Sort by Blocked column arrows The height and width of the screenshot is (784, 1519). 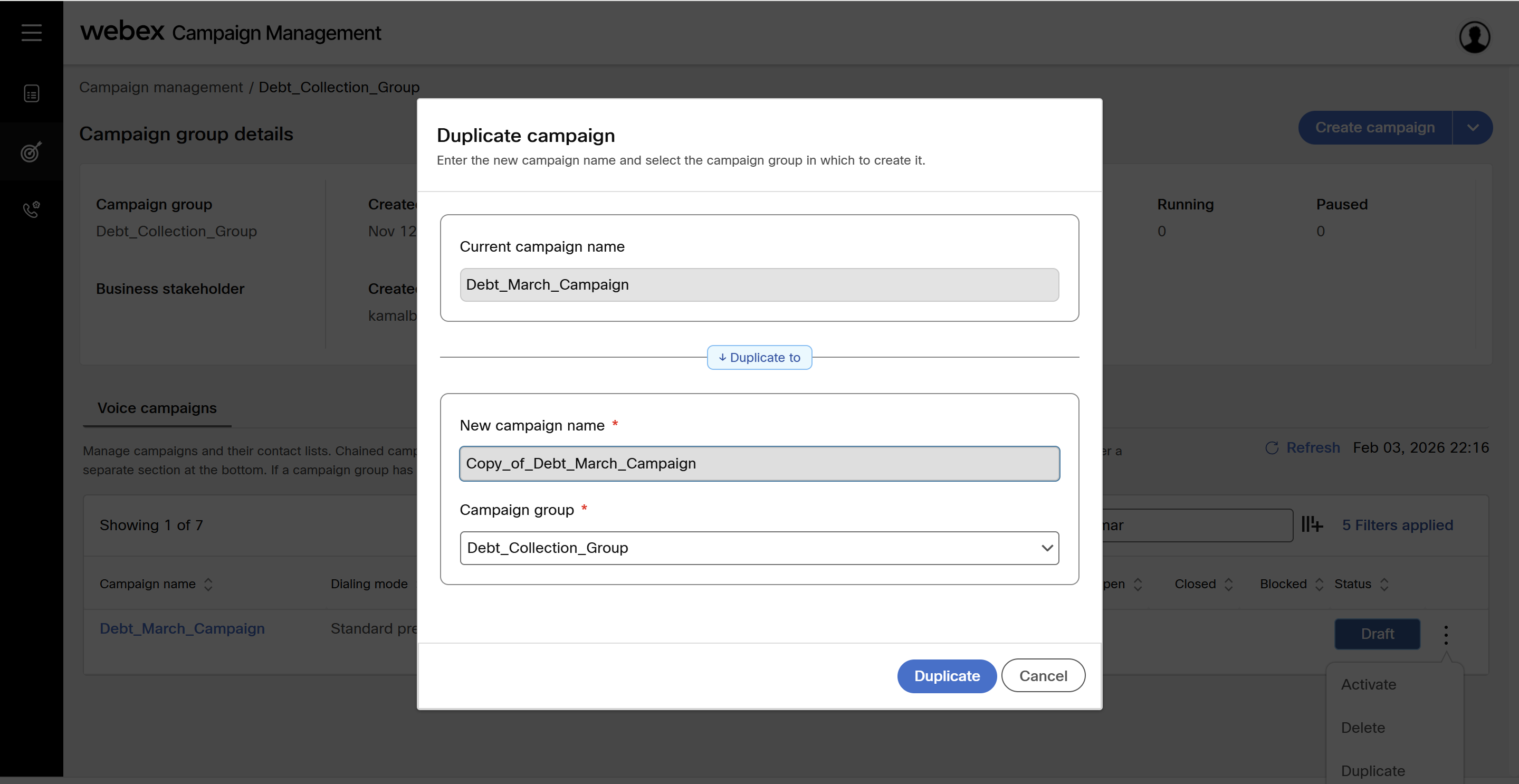point(1319,584)
